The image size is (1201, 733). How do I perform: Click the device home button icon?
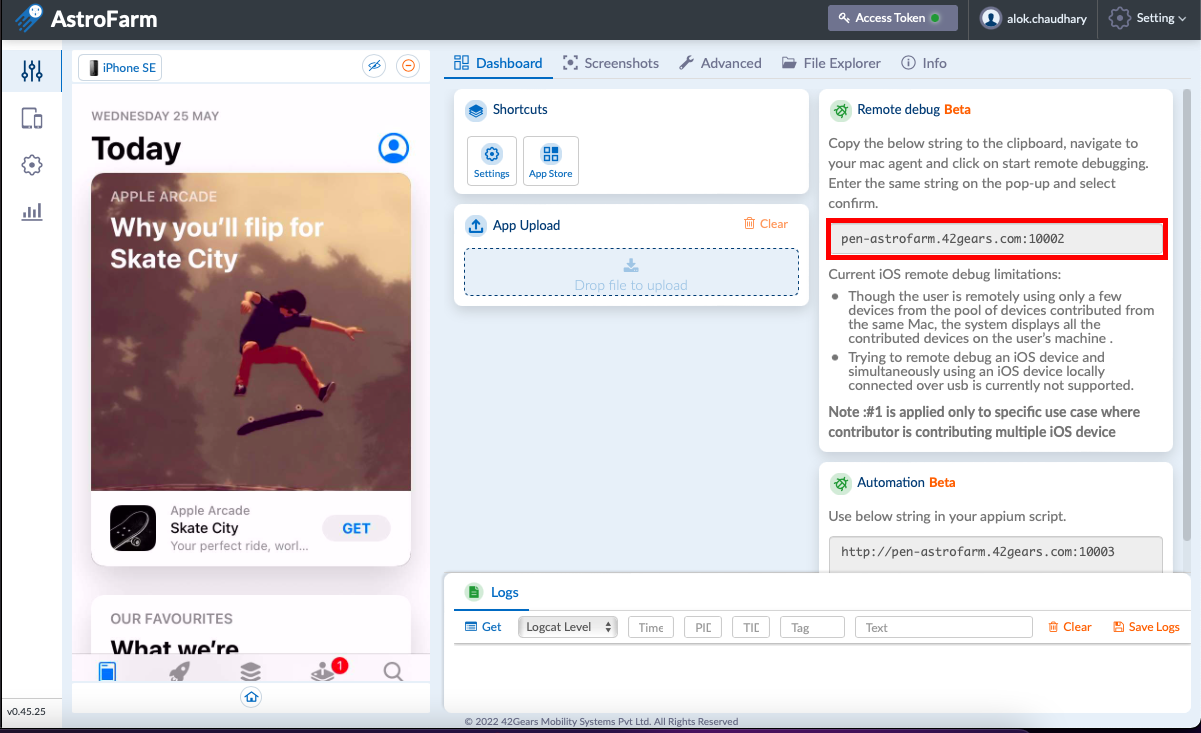(x=251, y=697)
